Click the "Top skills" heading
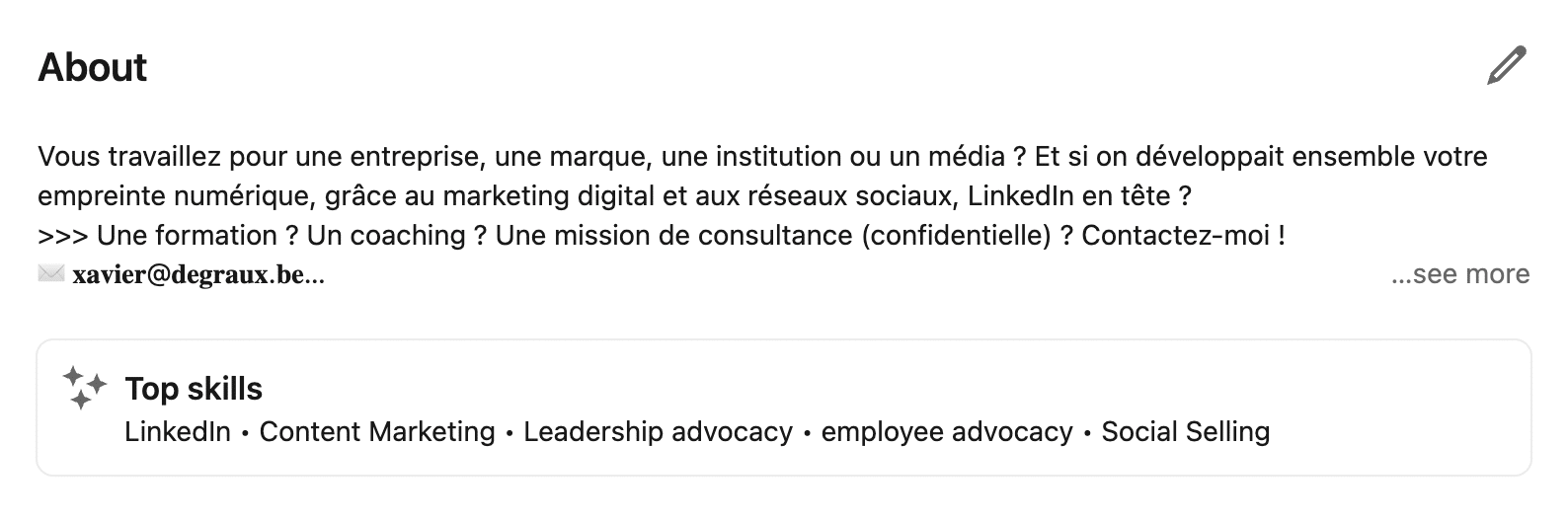 coord(194,389)
